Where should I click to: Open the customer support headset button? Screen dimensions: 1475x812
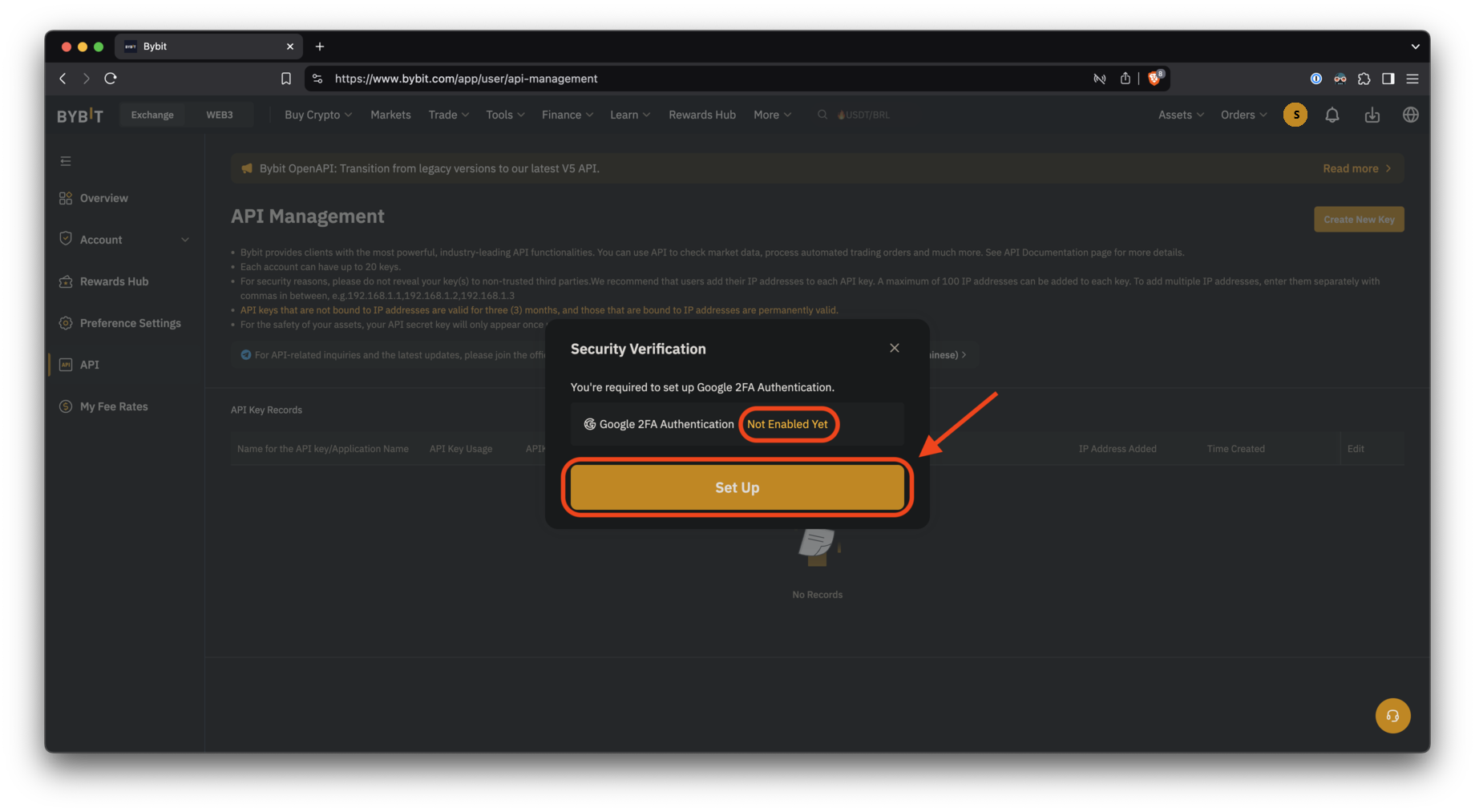click(1392, 716)
